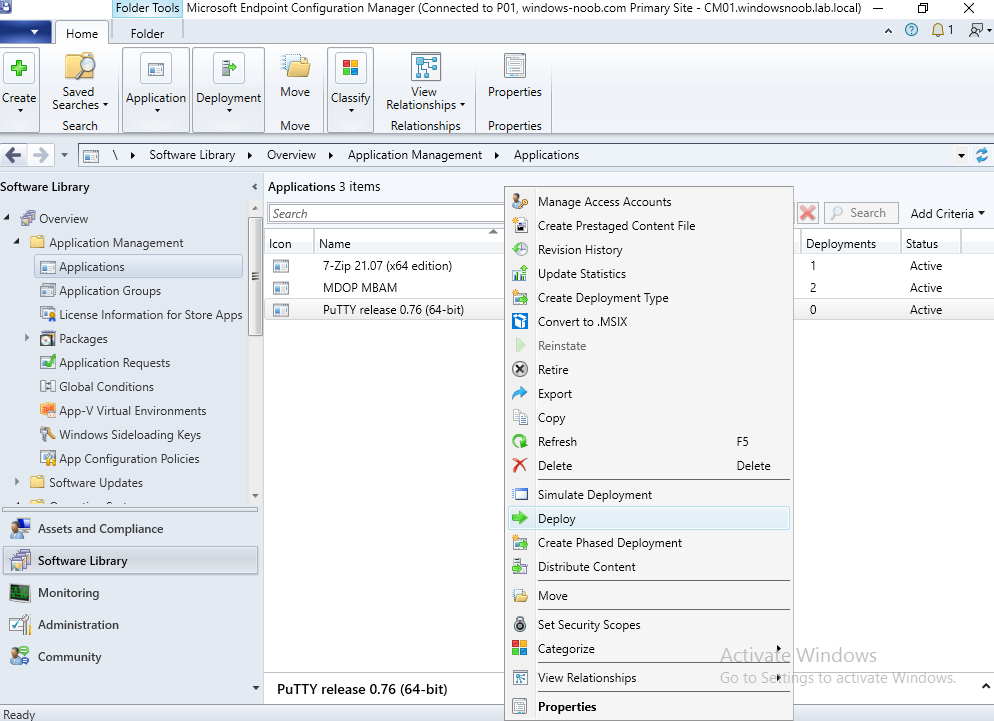This screenshot has width=994, height=721.
Task: Choose Deploy from the context menu
Action: point(649,519)
